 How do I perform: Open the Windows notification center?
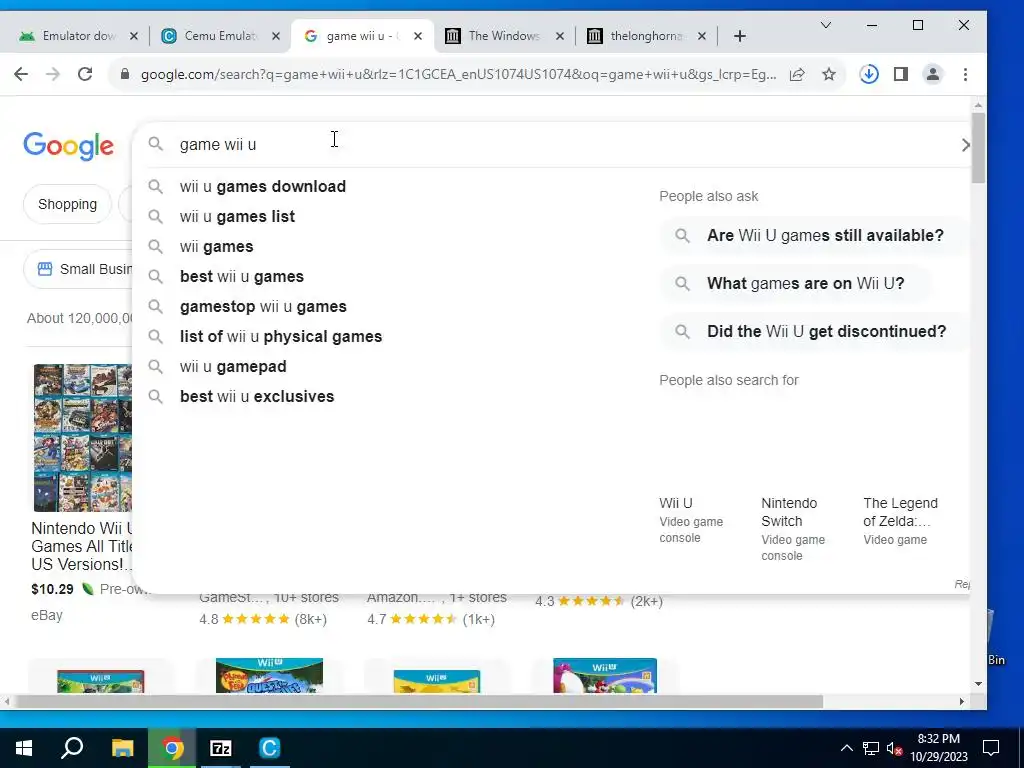991,748
